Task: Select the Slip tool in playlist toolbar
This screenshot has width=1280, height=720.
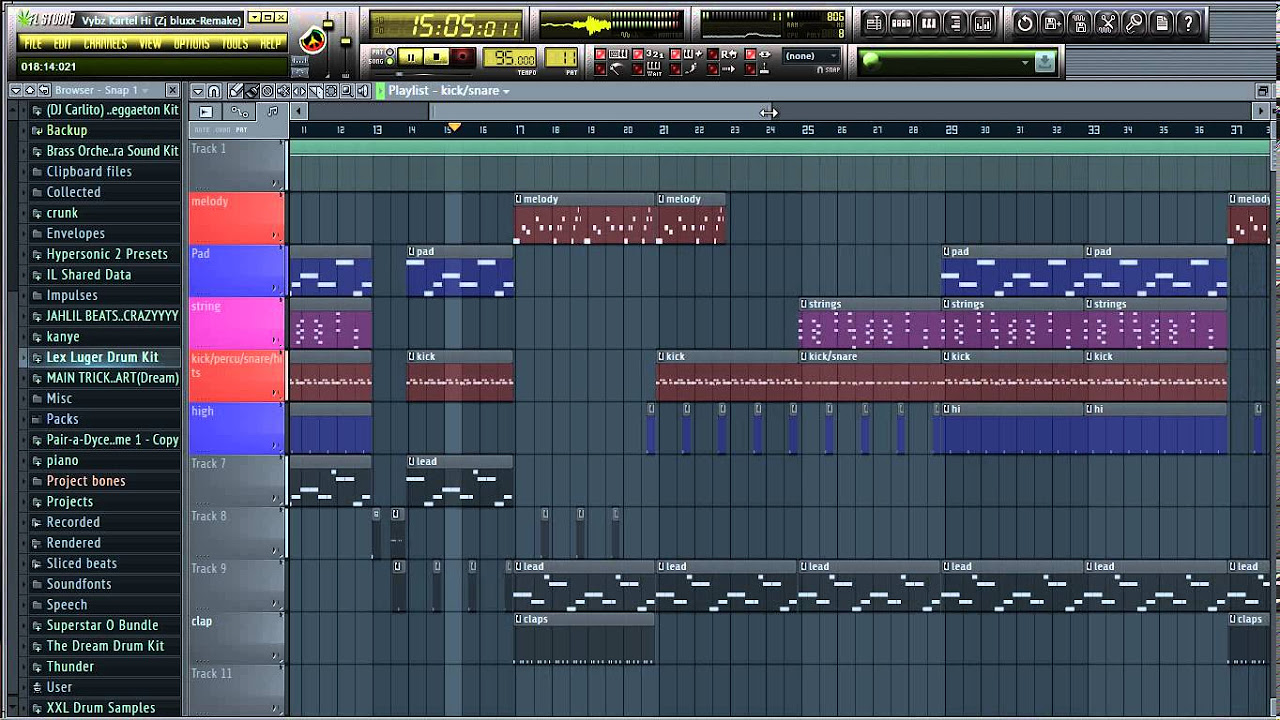Action: tap(299, 90)
